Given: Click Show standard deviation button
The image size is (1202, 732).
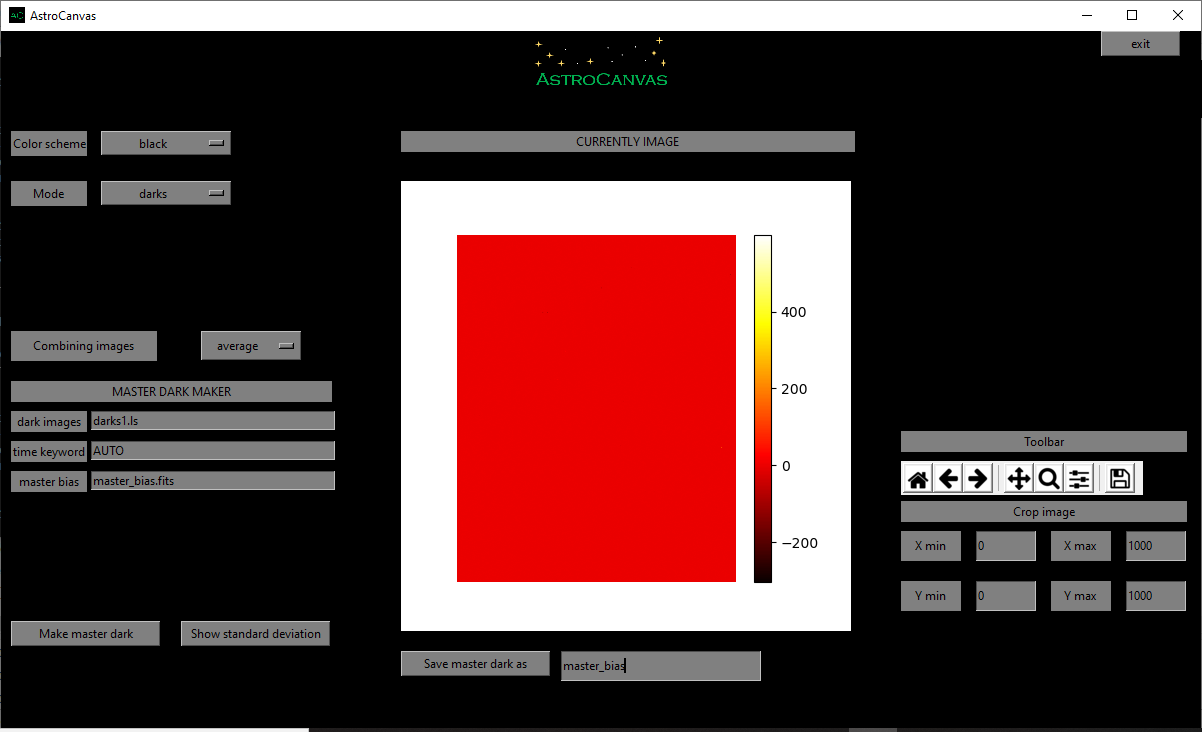Looking at the screenshot, I should 256,633.
